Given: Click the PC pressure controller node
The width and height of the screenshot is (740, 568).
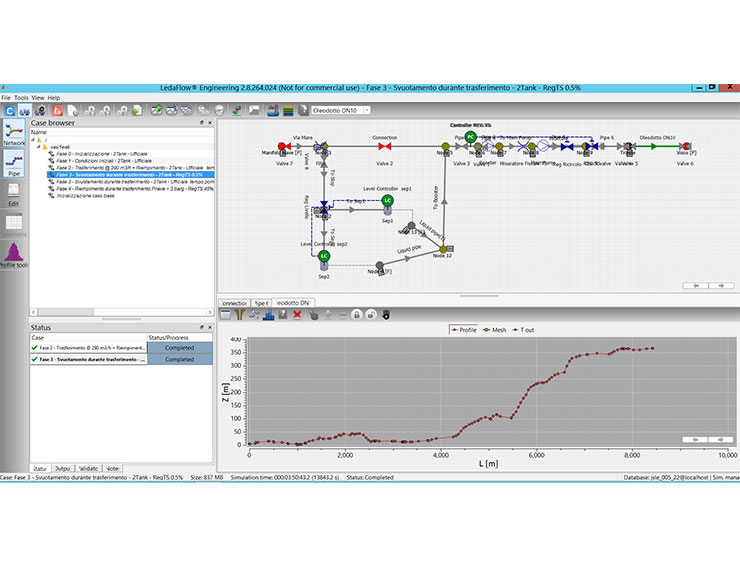Looking at the screenshot, I should pyautogui.click(x=470, y=137).
